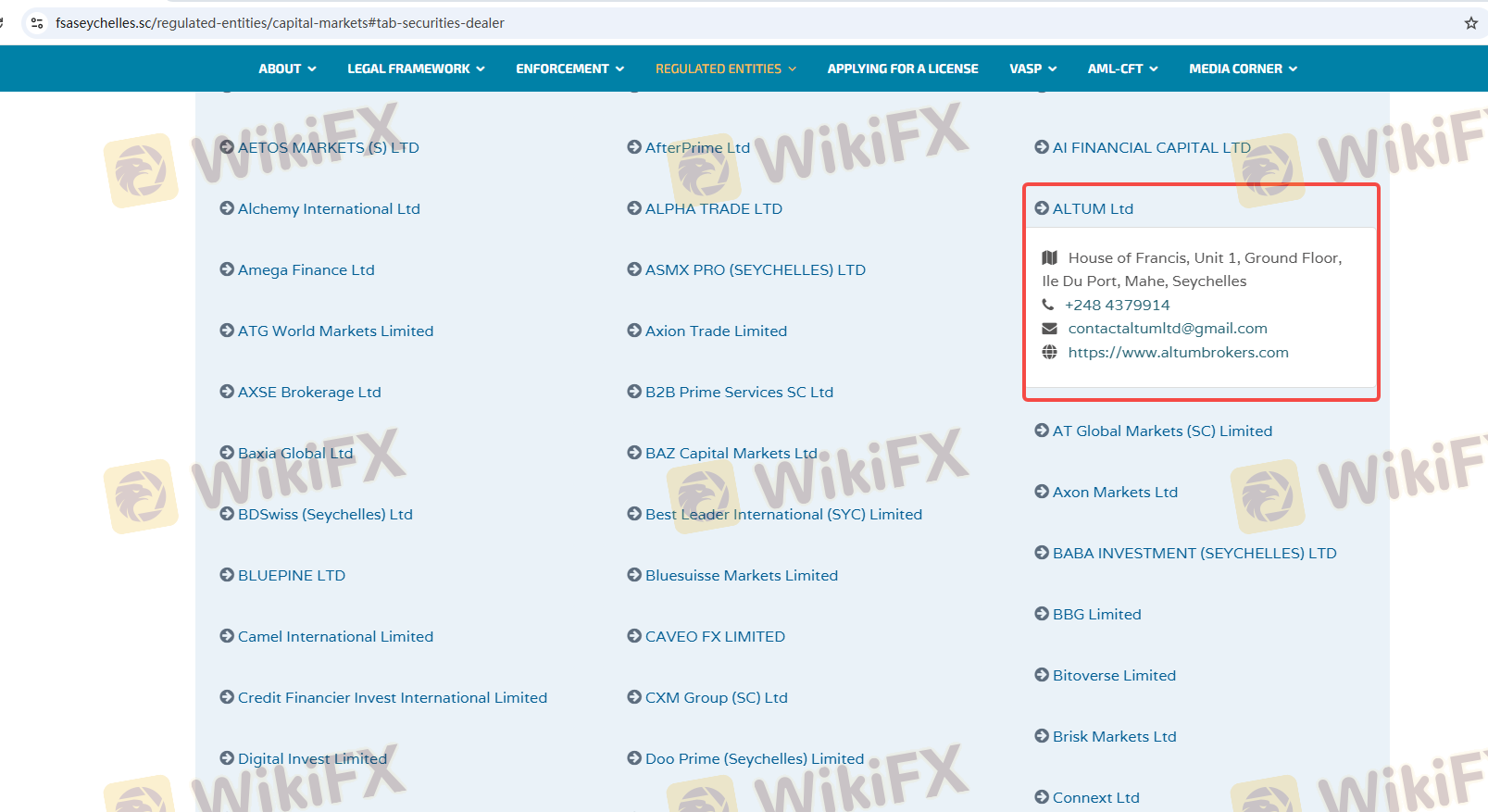Viewport: 1488px width, 812px height.
Task: Open the ABOUT dropdown menu
Action: [287, 69]
